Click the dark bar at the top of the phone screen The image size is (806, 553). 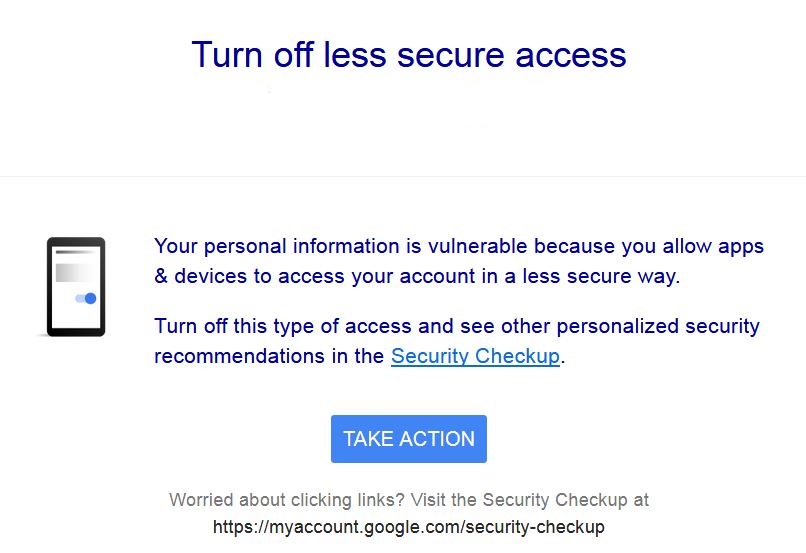click(x=75, y=252)
